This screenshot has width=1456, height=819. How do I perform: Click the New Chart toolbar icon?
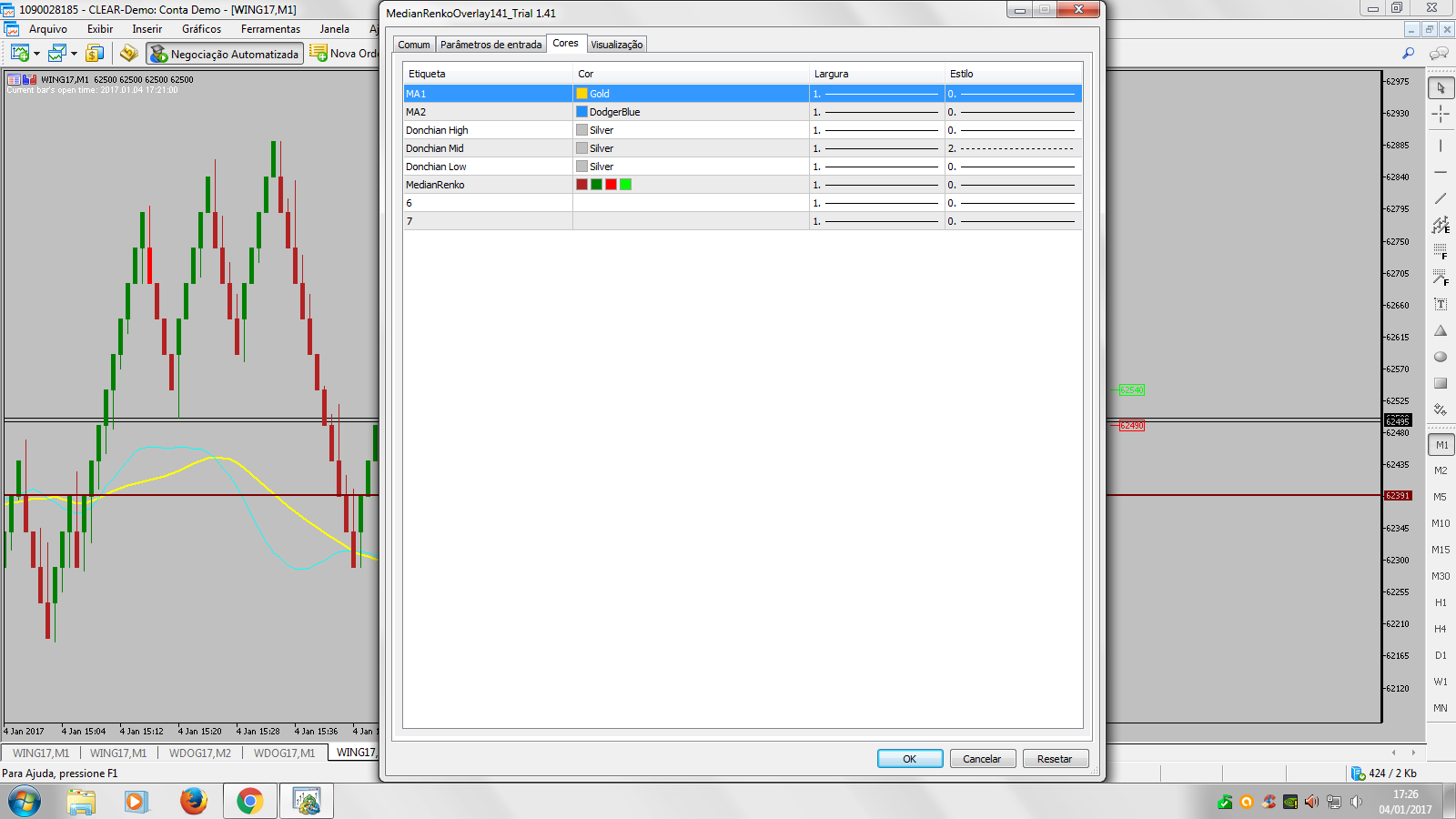coord(19,54)
